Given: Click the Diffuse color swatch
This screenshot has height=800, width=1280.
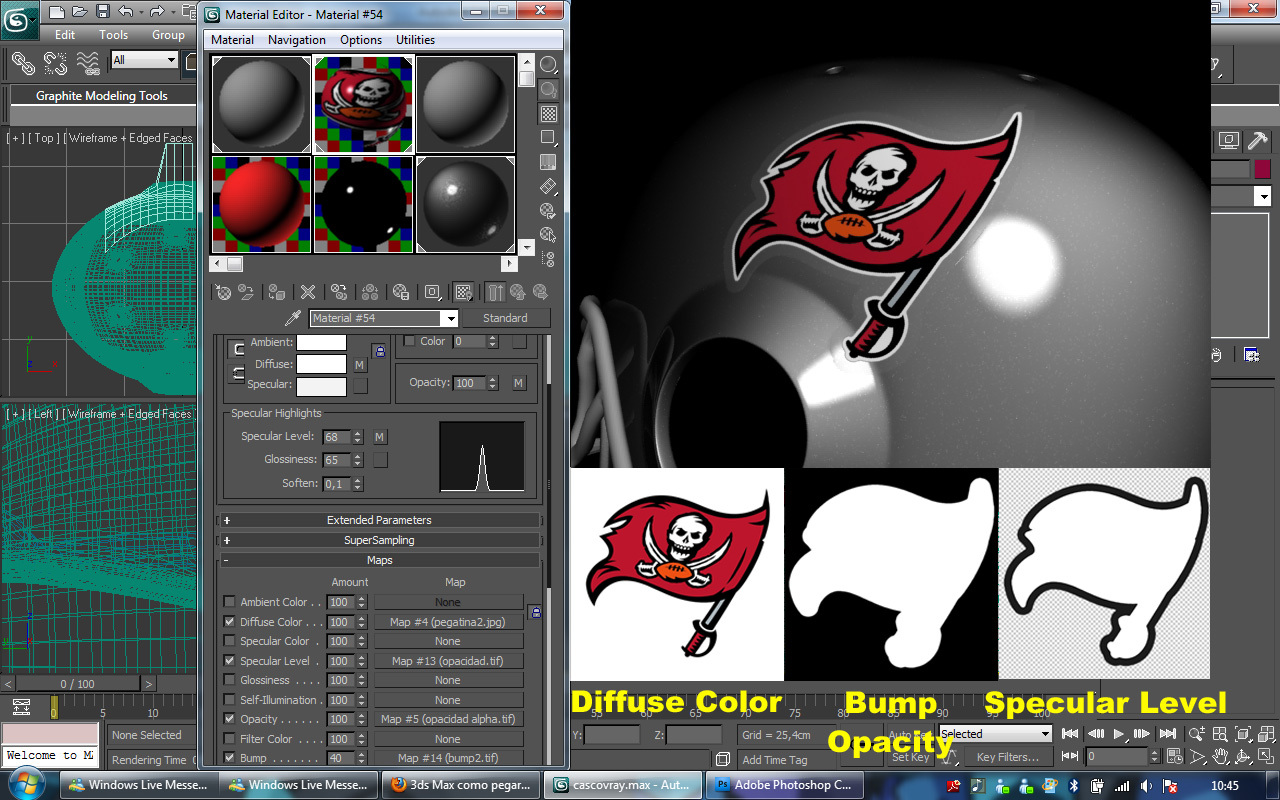Looking at the screenshot, I should tap(321, 365).
